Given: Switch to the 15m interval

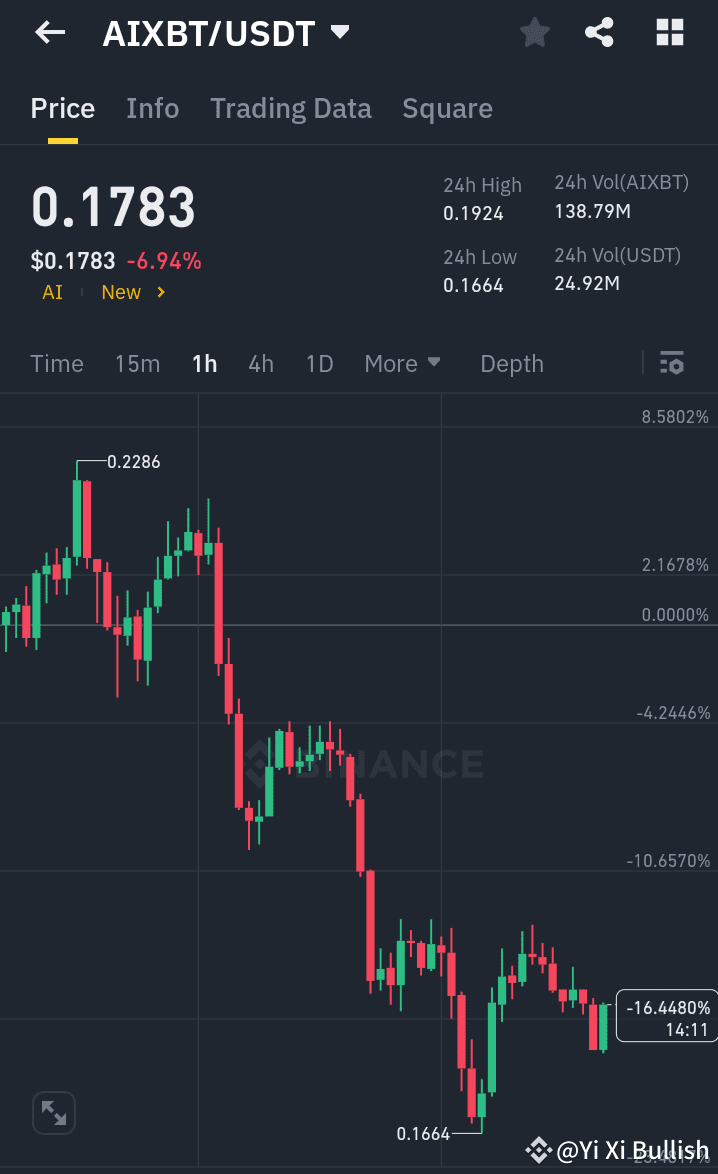Looking at the screenshot, I should [x=137, y=363].
